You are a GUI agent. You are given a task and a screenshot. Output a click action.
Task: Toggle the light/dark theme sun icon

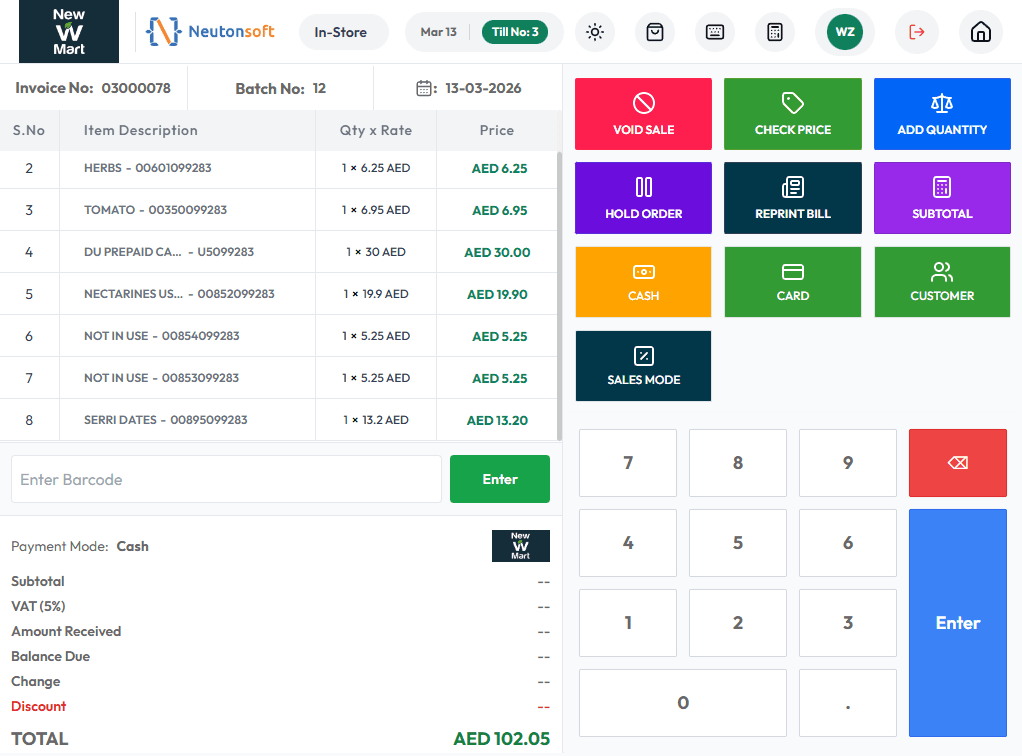[x=594, y=32]
